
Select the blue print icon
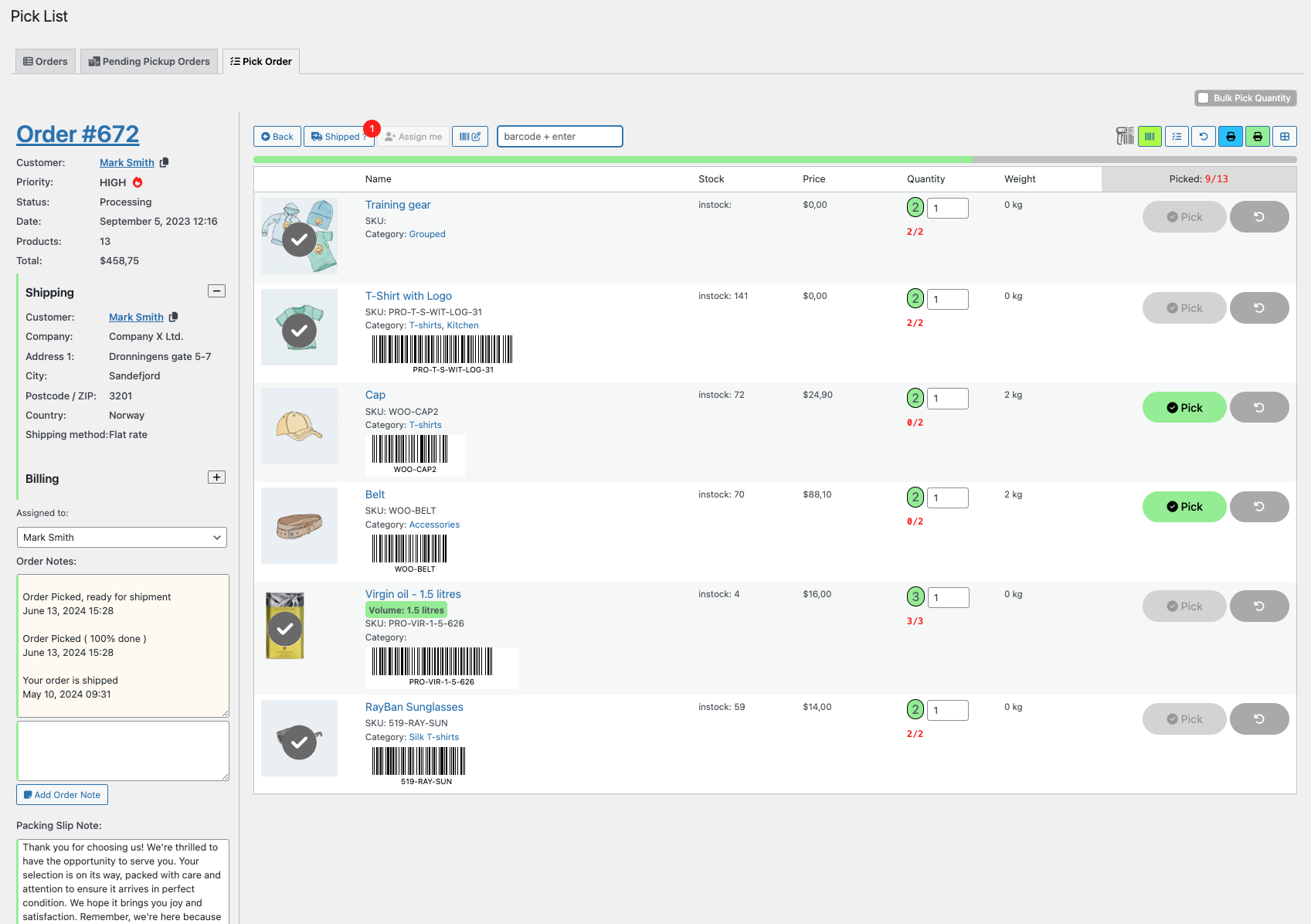(x=1231, y=136)
